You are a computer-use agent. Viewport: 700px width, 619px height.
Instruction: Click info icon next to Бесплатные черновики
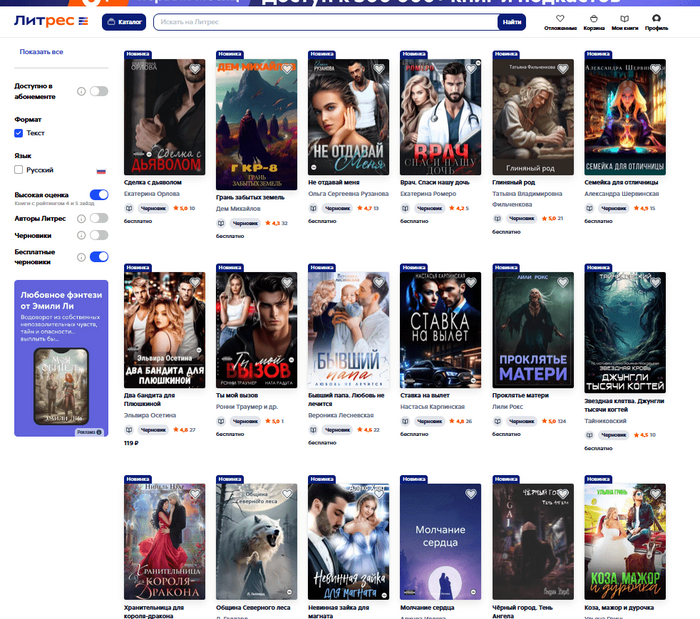point(81,257)
